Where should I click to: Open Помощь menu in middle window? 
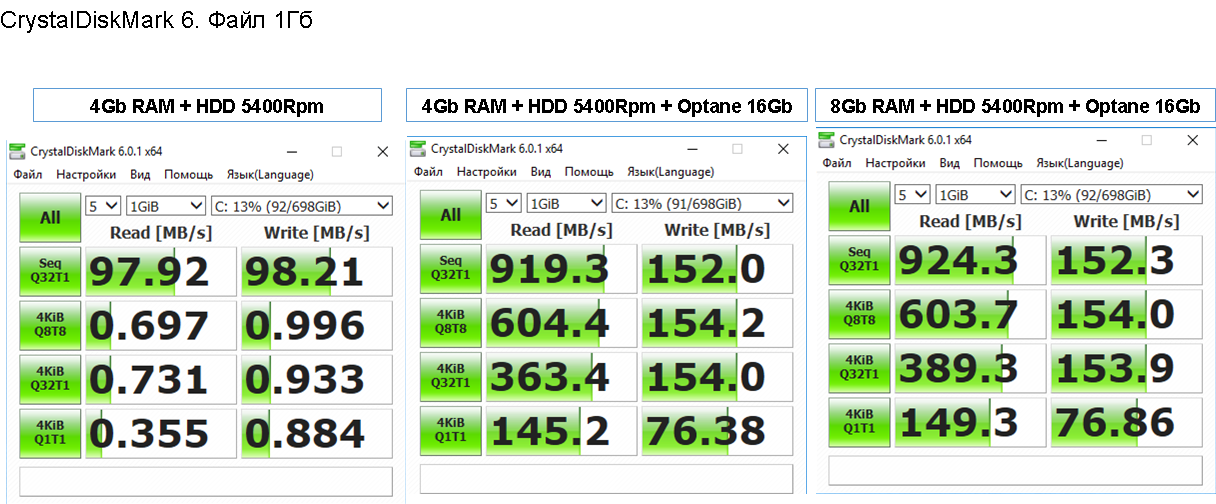(x=589, y=172)
